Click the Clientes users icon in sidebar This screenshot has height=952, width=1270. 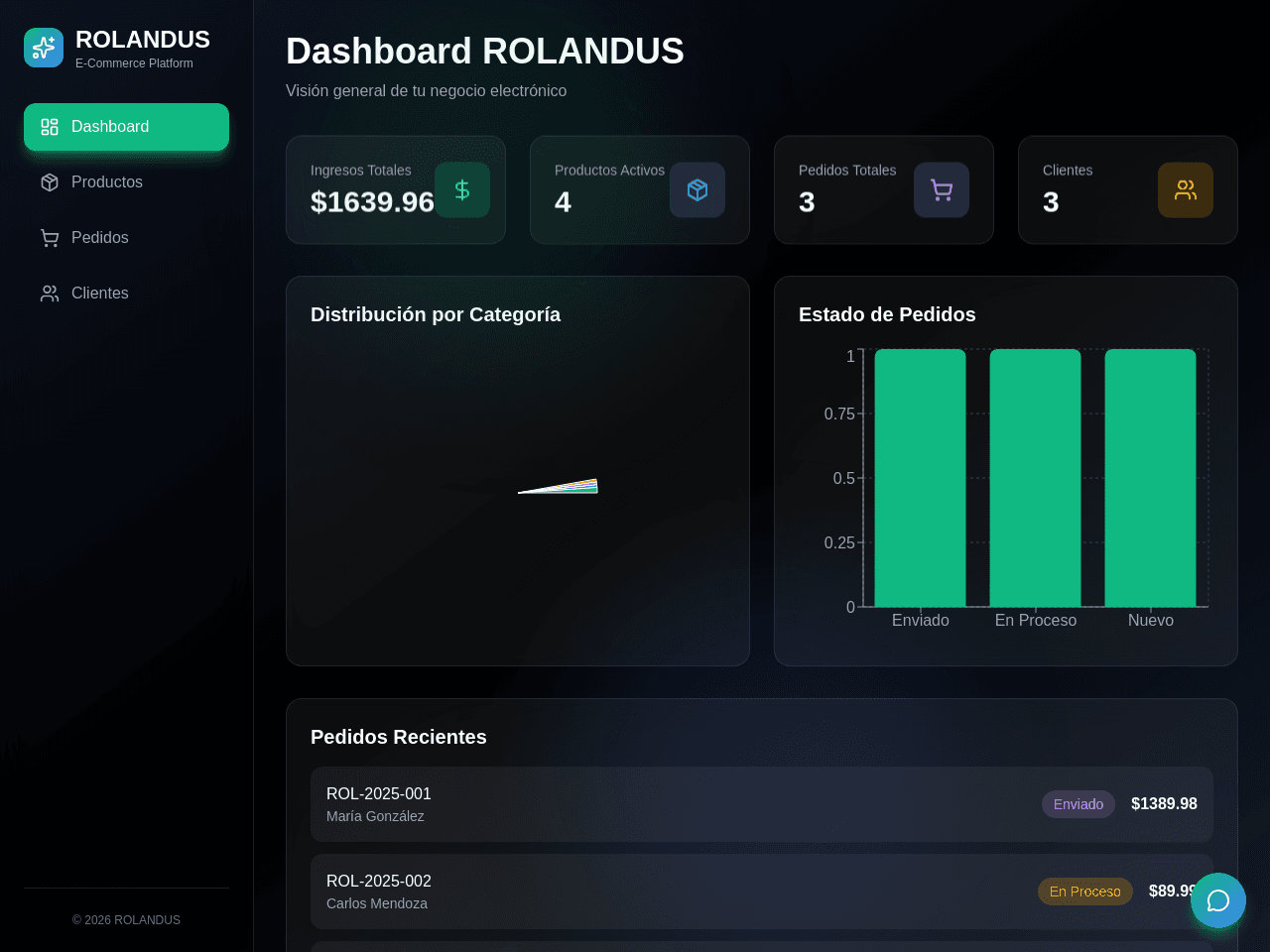pos(50,294)
